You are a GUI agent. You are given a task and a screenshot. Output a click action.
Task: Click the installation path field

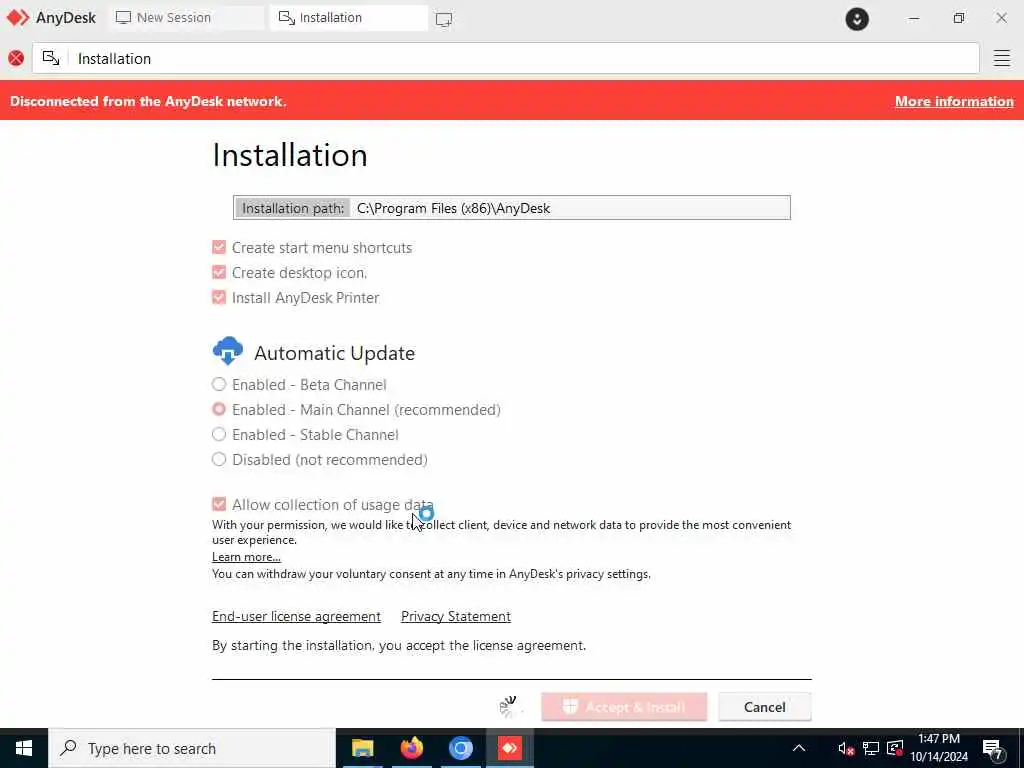tap(511, 208)
